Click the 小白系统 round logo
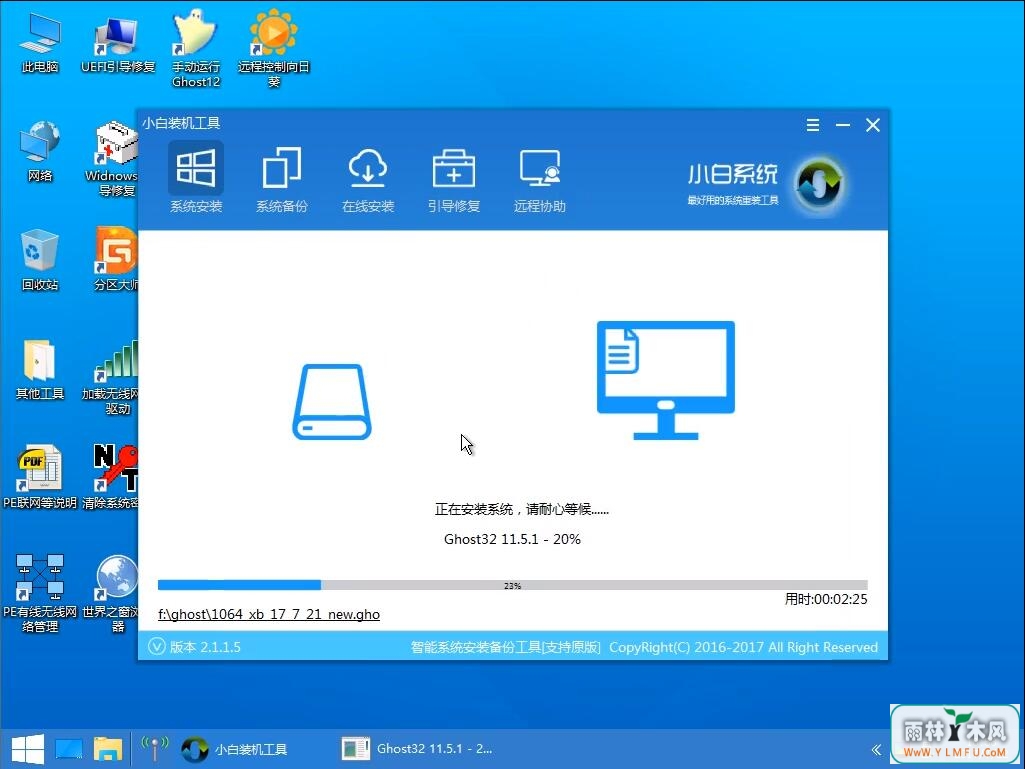This screenshot has width=1025, height=769. coord(819,184)
